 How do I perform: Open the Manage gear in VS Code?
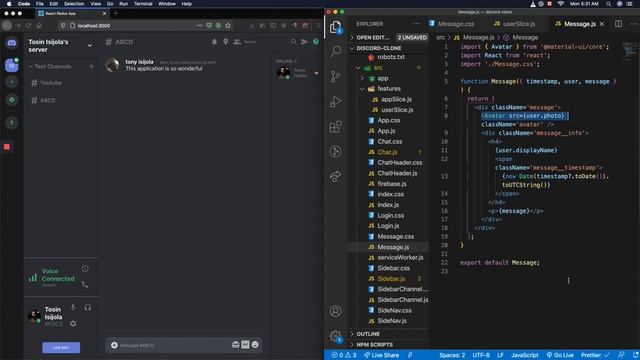336,336
